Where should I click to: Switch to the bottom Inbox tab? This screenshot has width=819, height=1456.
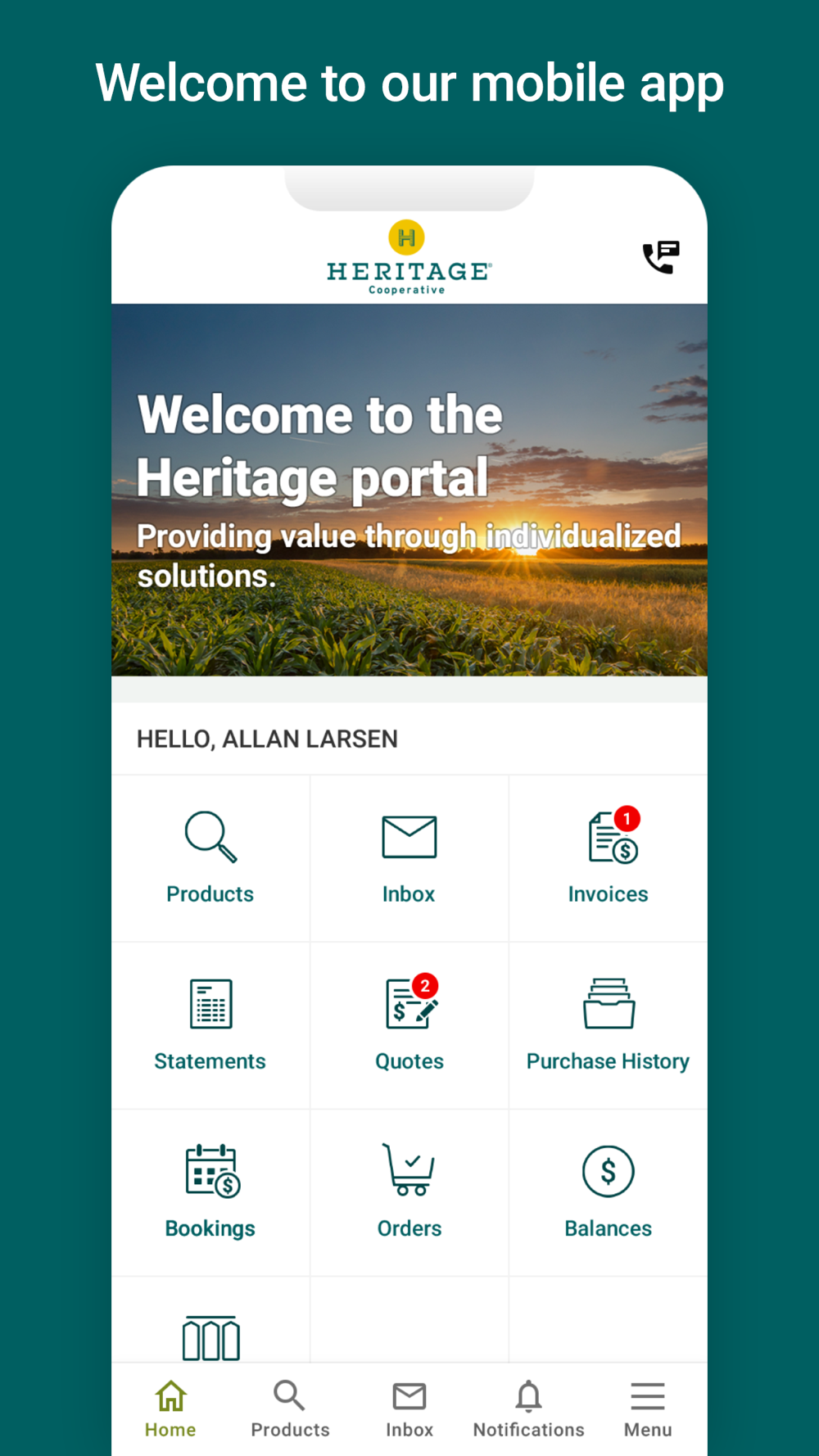pos(409,1409)
